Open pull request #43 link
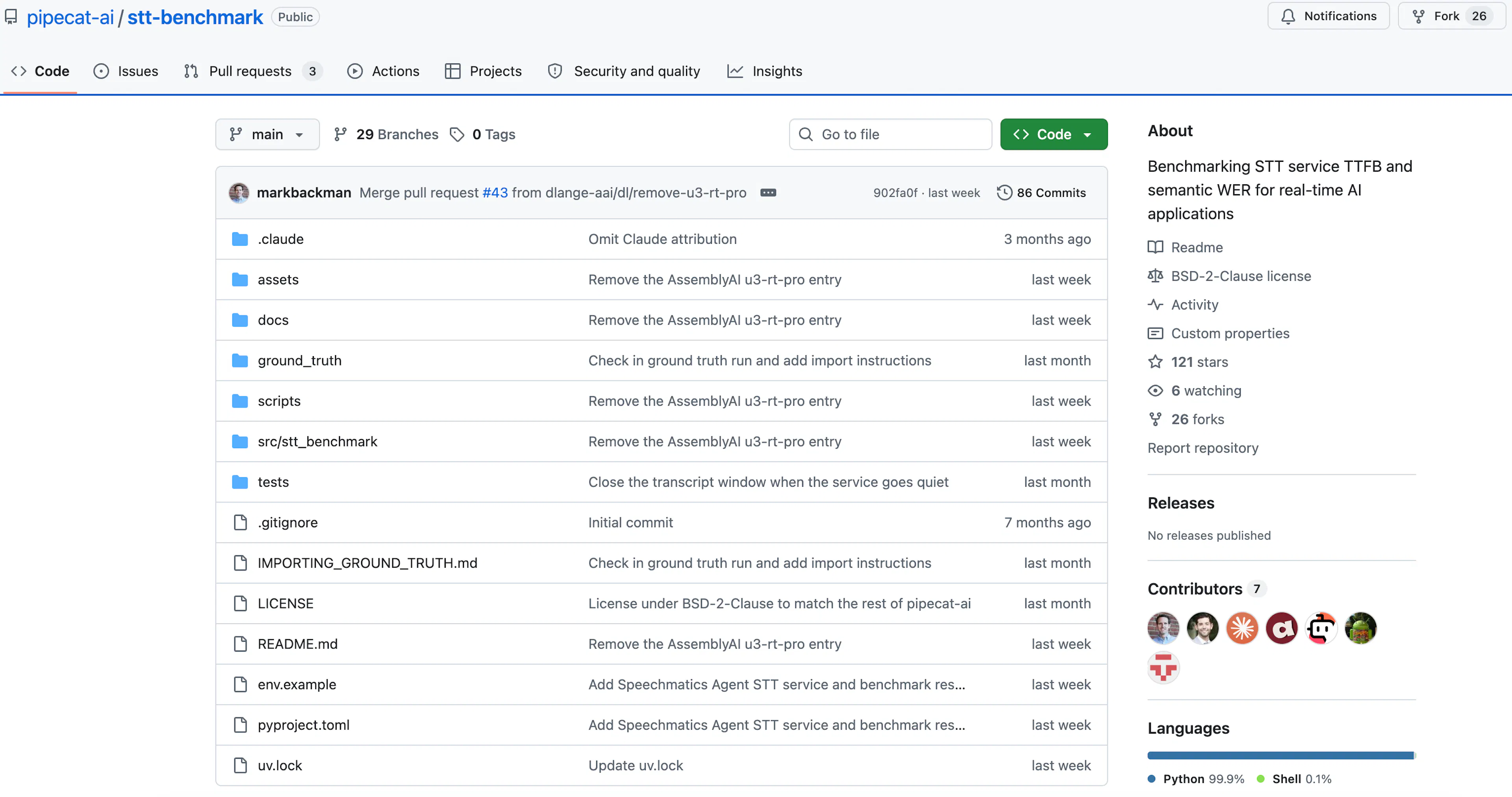The width and height of the screenshot is (1512, 797). click(x=495, y=193)
